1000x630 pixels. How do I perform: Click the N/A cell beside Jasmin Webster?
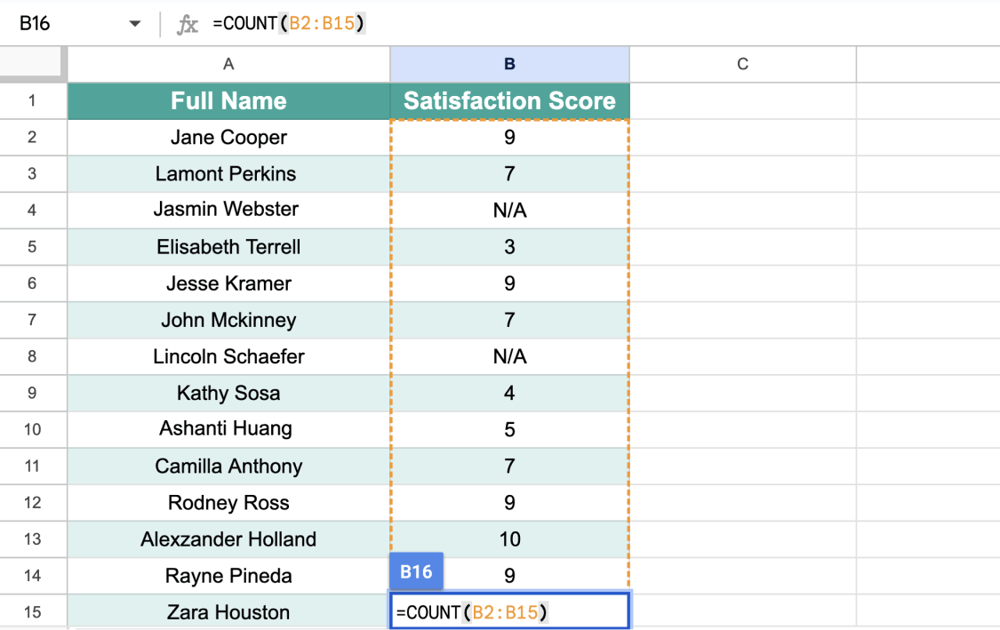[509, 210]
